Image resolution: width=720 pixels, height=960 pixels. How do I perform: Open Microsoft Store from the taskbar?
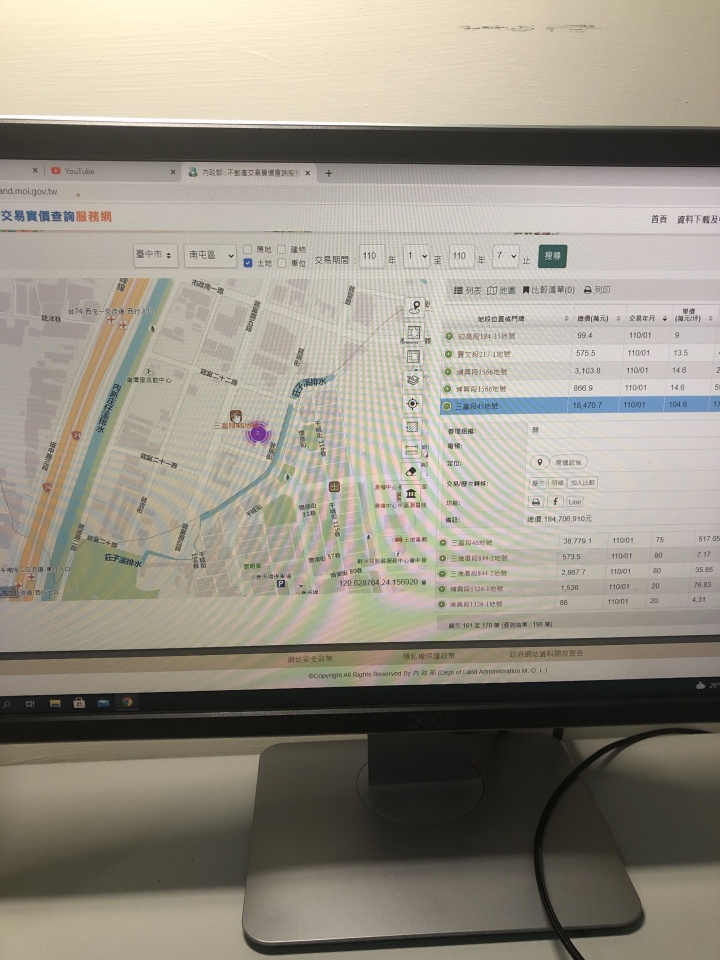point(79,703)
